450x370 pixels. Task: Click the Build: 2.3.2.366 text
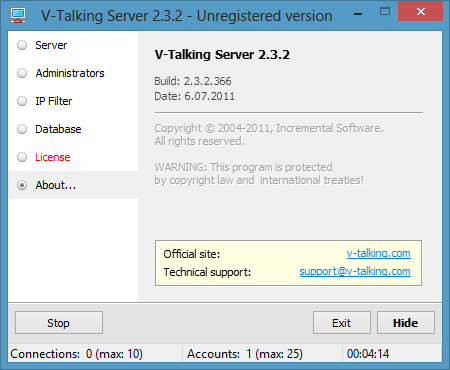pyautogui.click(x=193, y=81)
